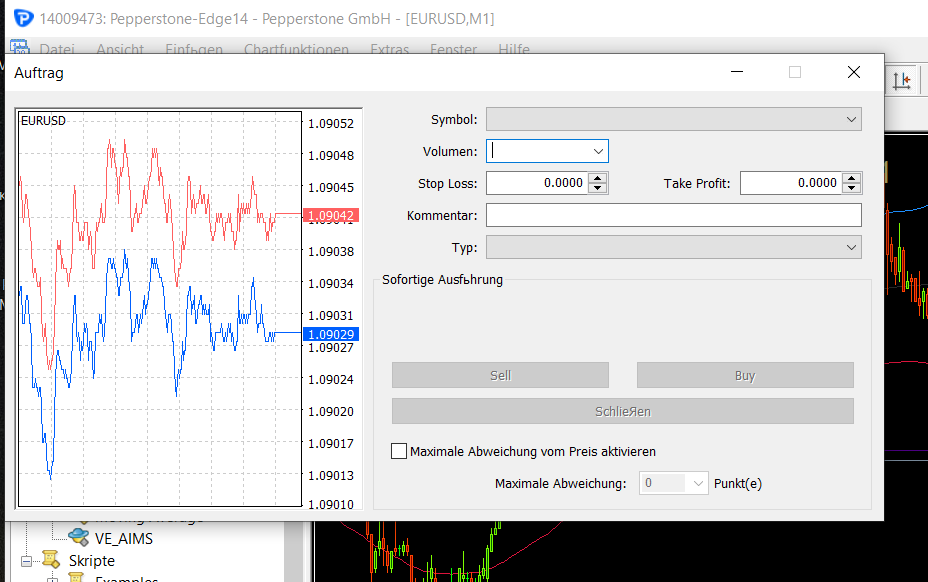Click the blue 1.09029 bid price label
Image resolution: width=928 pixels, height=582 pixels.
pos(331,335)
